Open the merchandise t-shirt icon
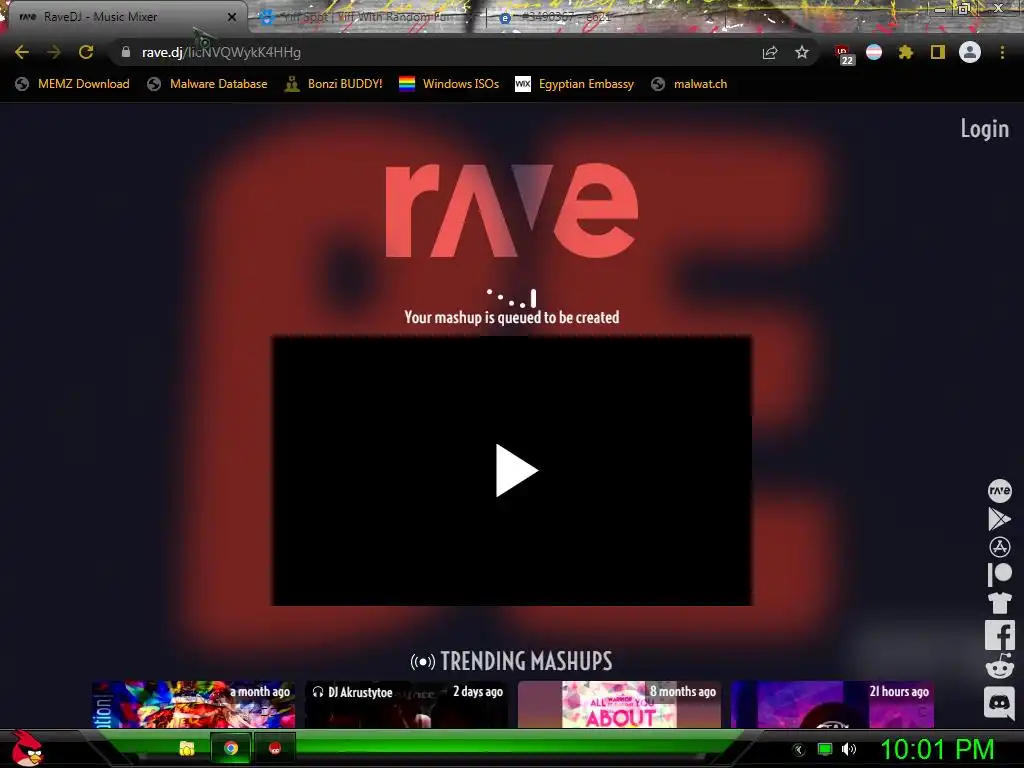This screenshot has height=768, width=1024. (999, 603)
